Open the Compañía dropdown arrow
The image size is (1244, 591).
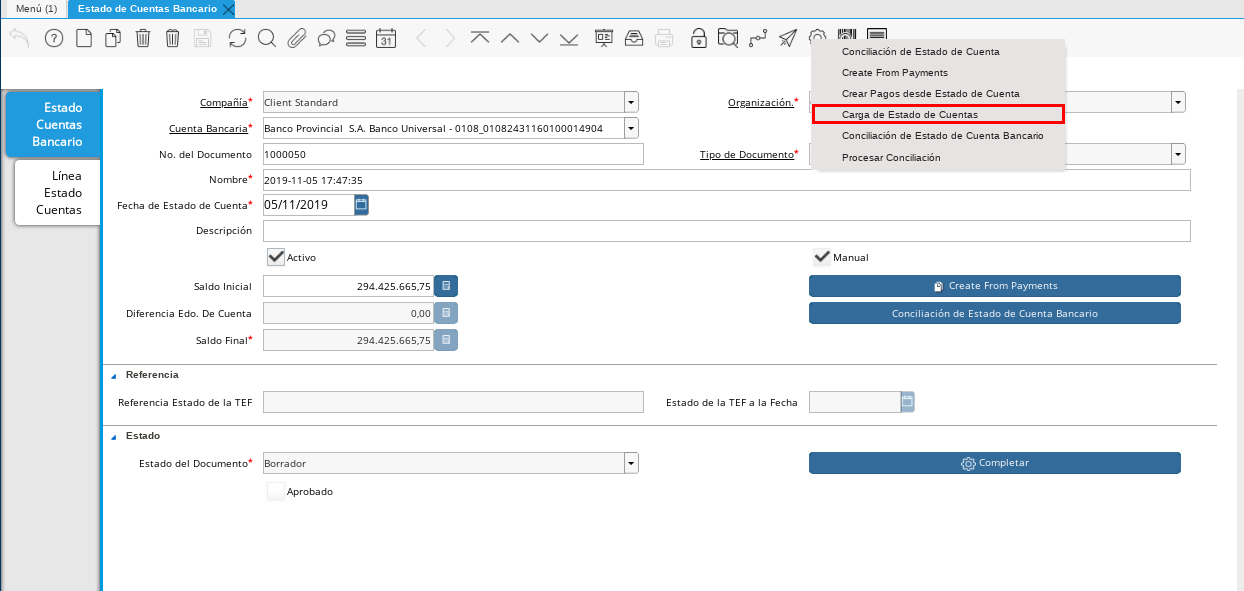pos(631,102)
